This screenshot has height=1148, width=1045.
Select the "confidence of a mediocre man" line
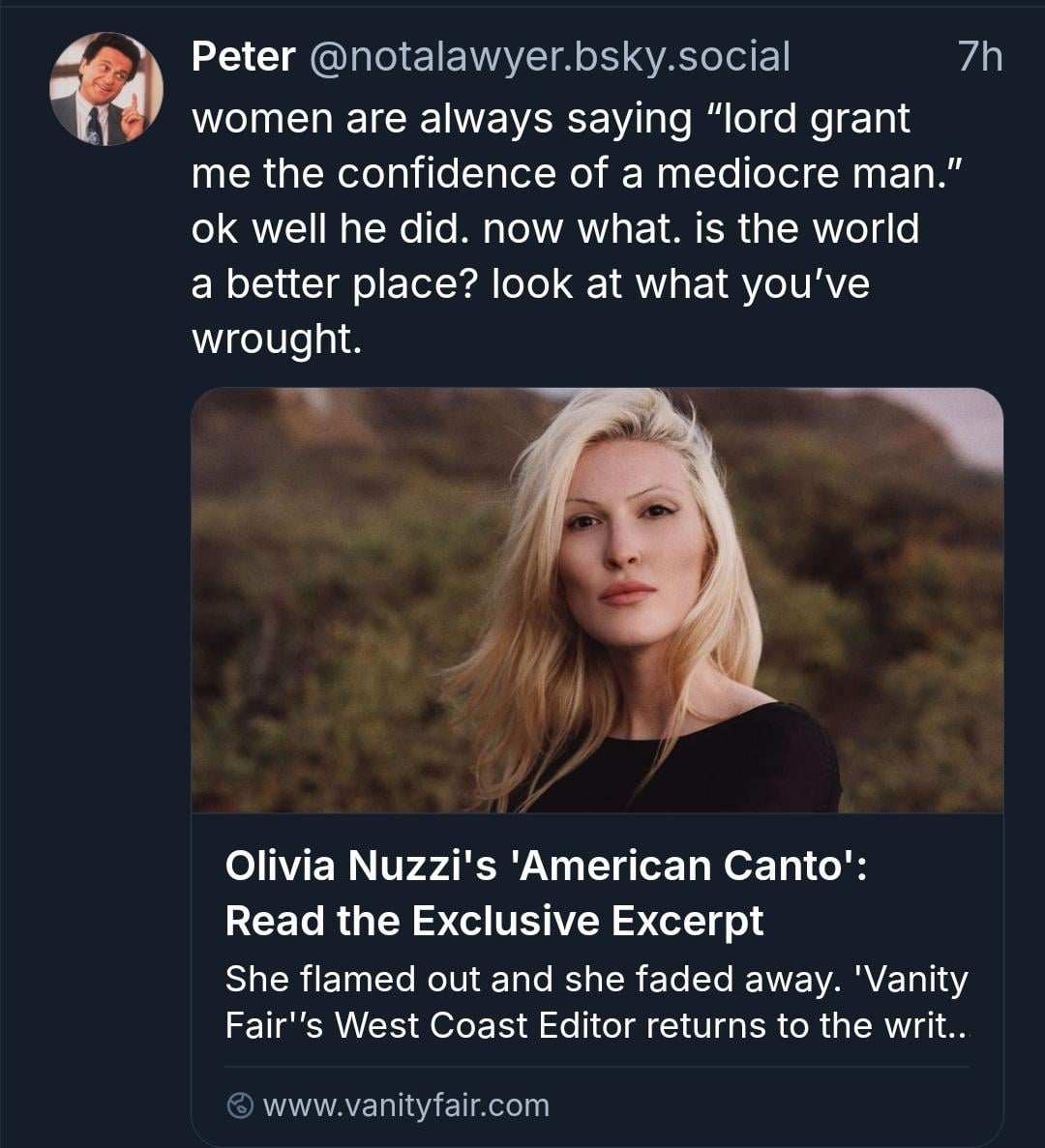tap(577, 173)
